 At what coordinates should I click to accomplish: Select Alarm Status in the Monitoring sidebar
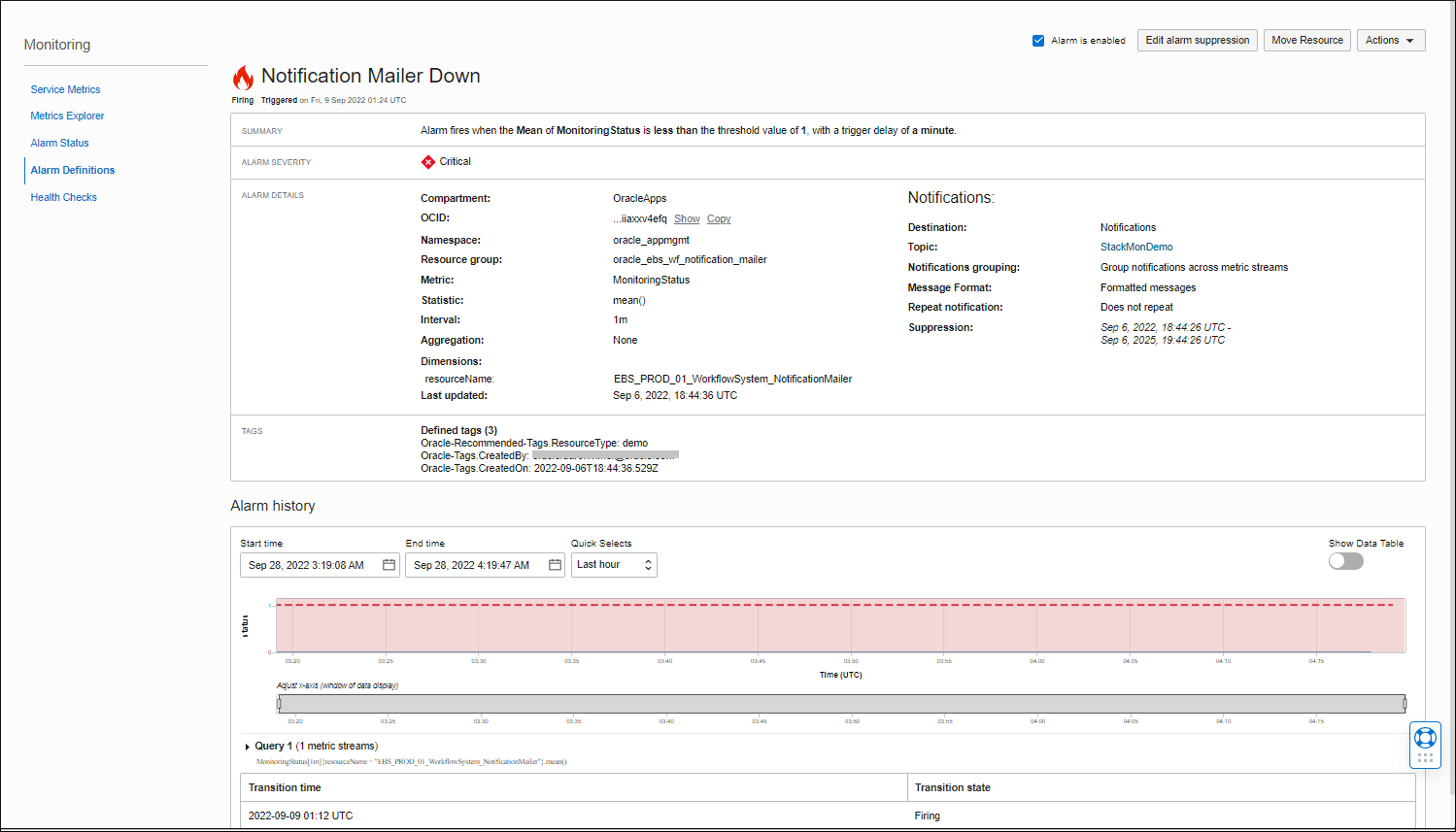pos(59,143)
